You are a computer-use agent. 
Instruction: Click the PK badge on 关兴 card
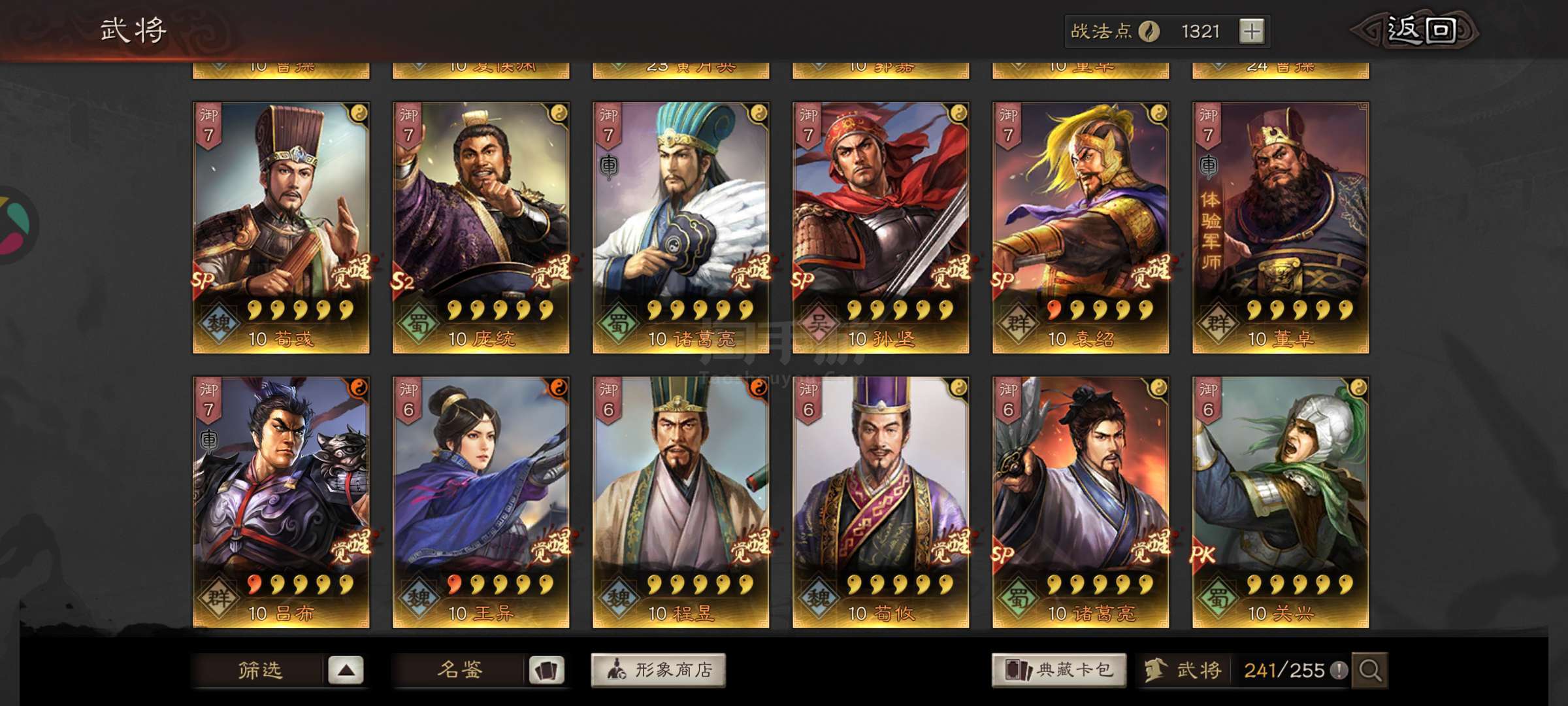coord(1203,556)
